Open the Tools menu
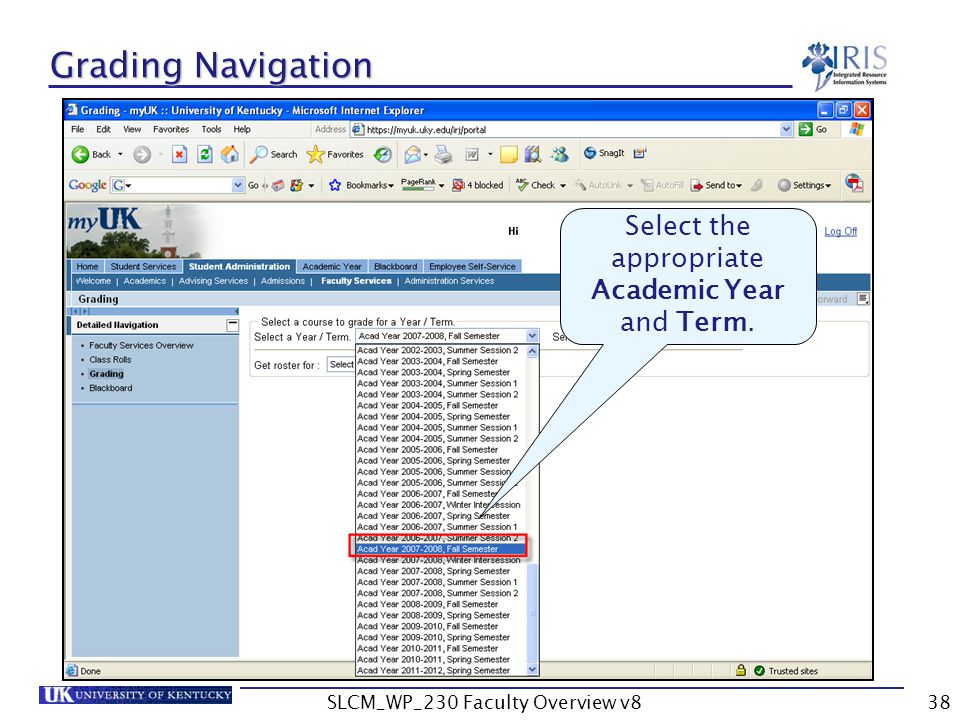 211,129
